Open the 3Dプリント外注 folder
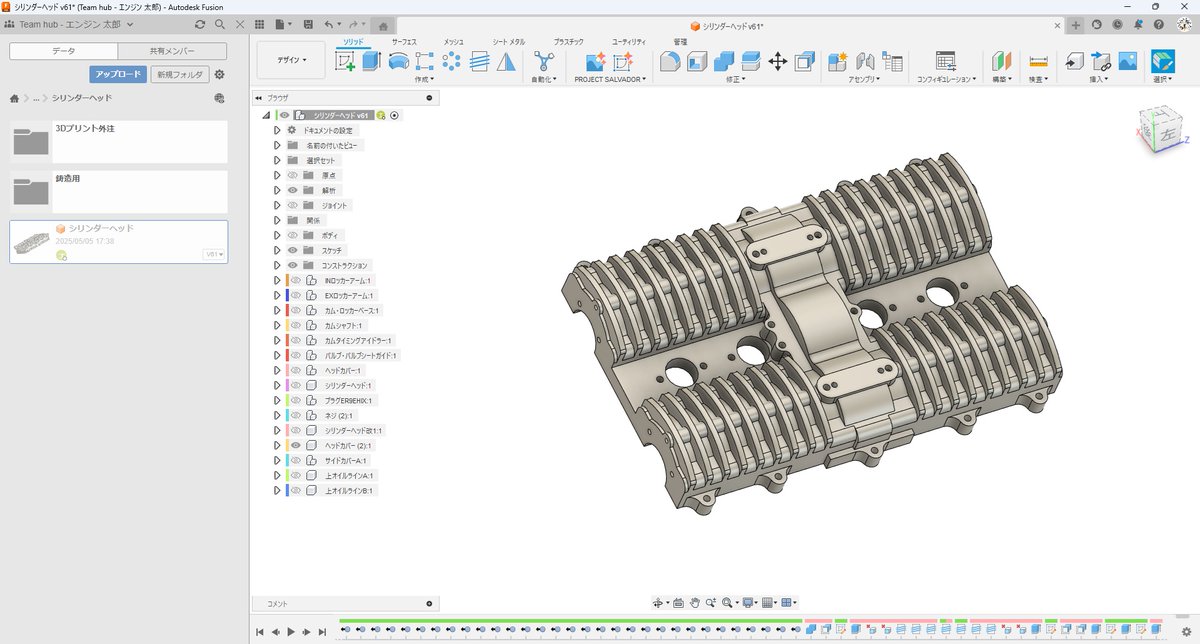Image resolution: width=1200 pixels, height=644 pixels. 119,142
